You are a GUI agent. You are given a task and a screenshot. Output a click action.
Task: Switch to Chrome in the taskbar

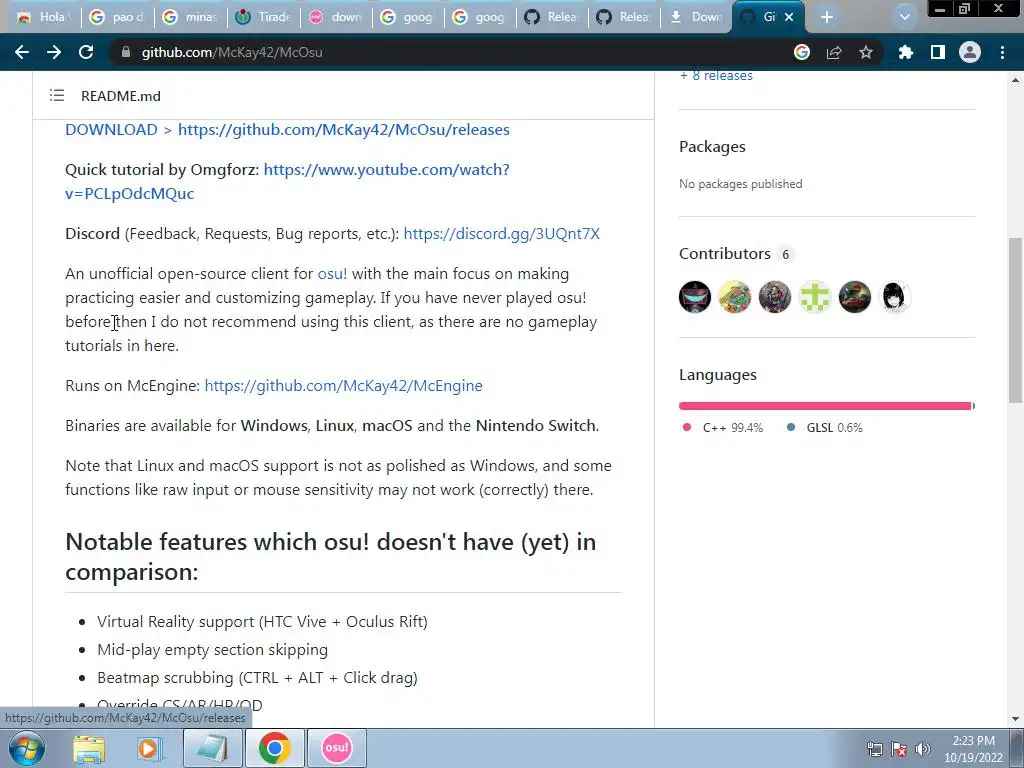coord(274,748)
